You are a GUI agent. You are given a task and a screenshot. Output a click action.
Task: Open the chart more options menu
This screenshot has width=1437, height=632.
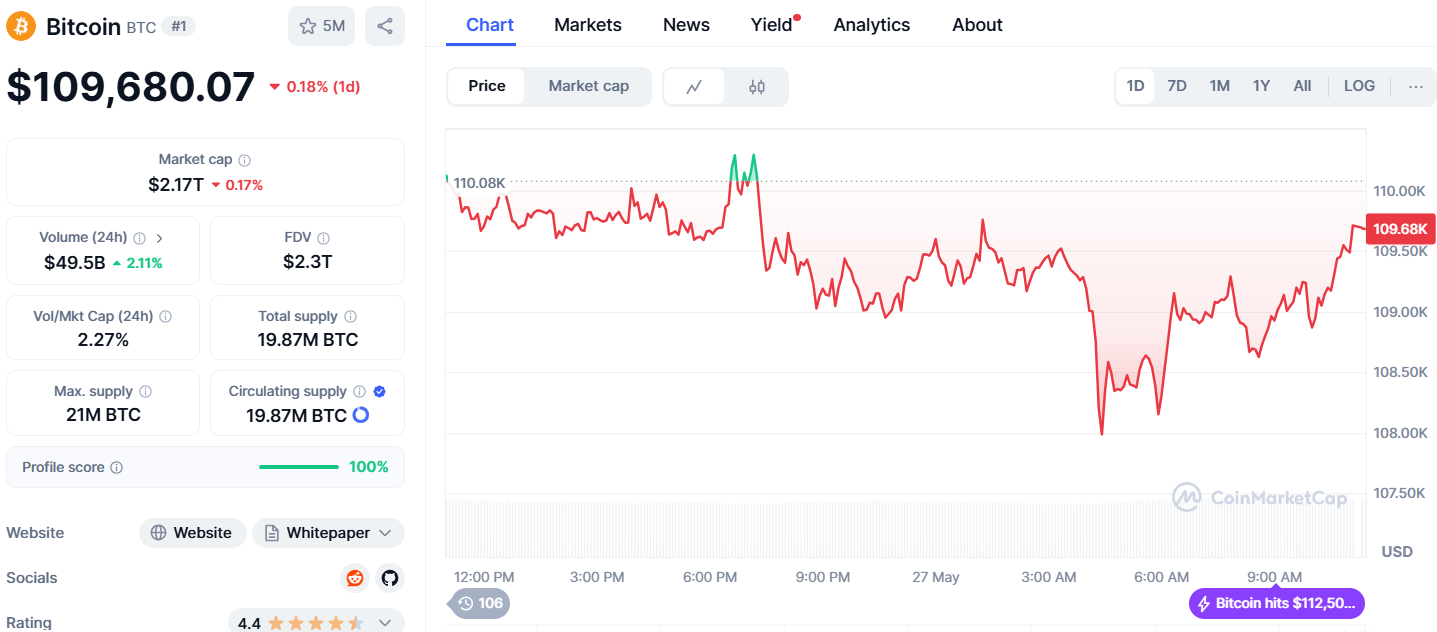click(x=1416, y=86)
